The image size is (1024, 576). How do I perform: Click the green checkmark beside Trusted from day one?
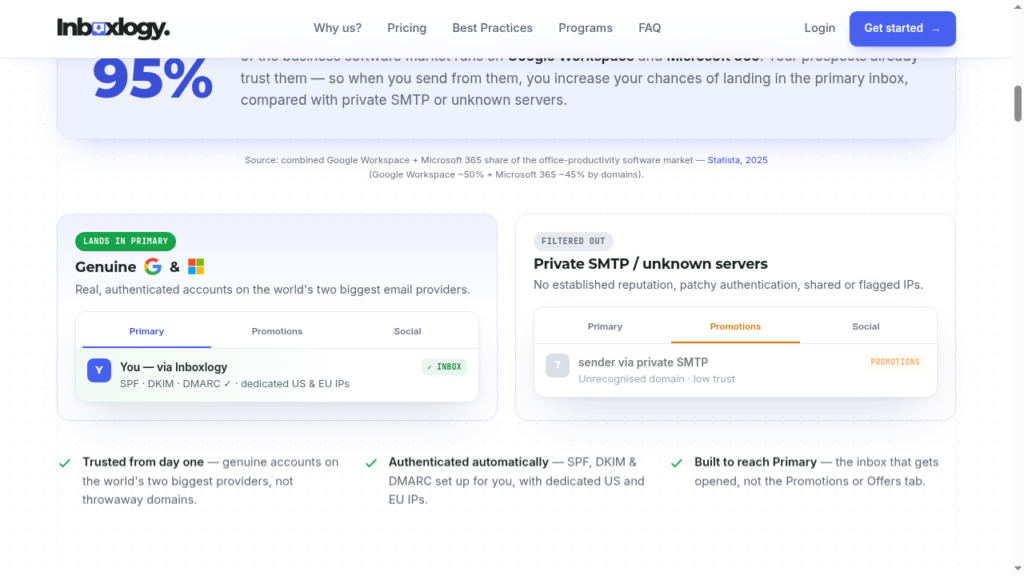pos(65,463)
